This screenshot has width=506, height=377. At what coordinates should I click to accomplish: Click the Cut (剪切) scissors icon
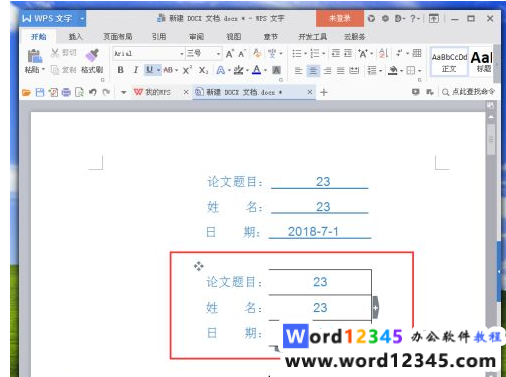coord(55,53)
